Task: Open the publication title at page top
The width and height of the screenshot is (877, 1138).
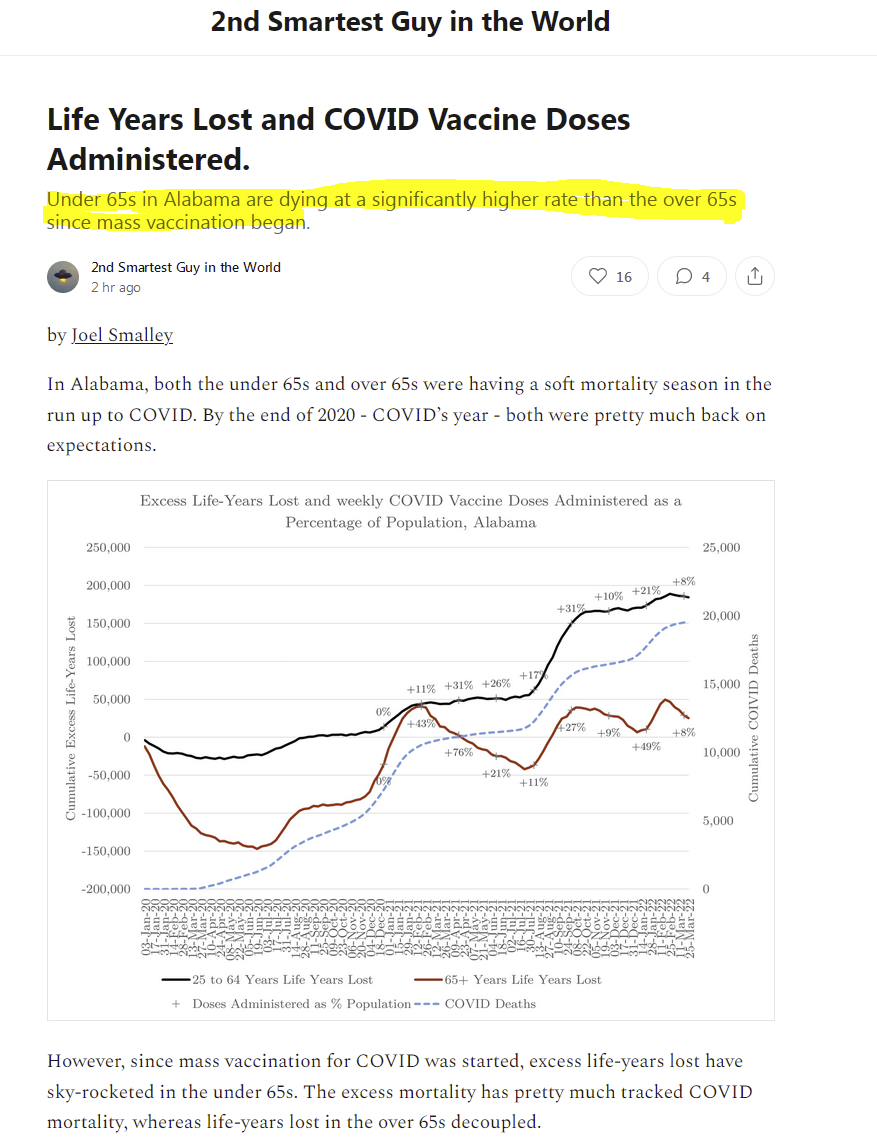Action: pos(410,21)
